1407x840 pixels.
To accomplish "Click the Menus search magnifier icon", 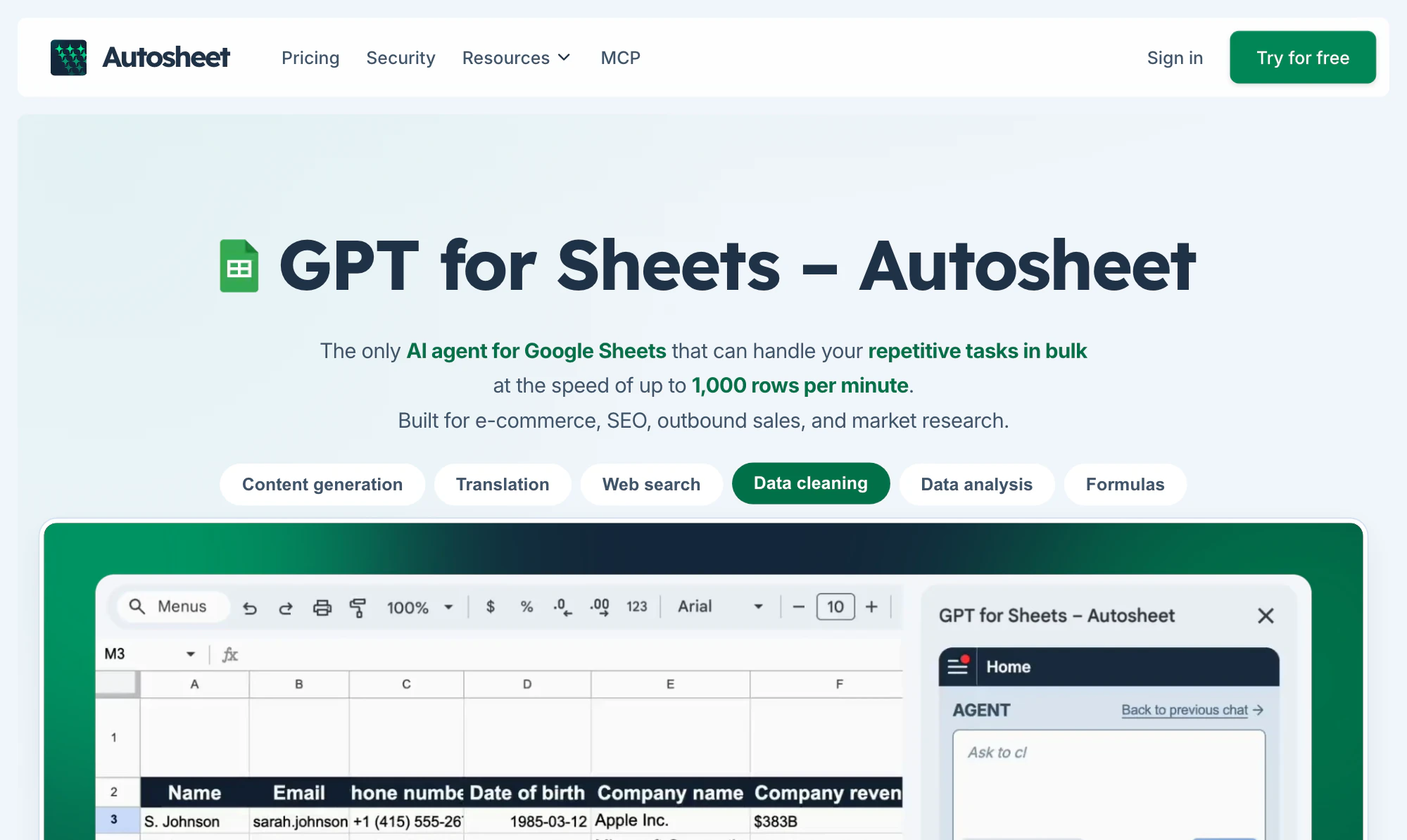I will 137,606.
